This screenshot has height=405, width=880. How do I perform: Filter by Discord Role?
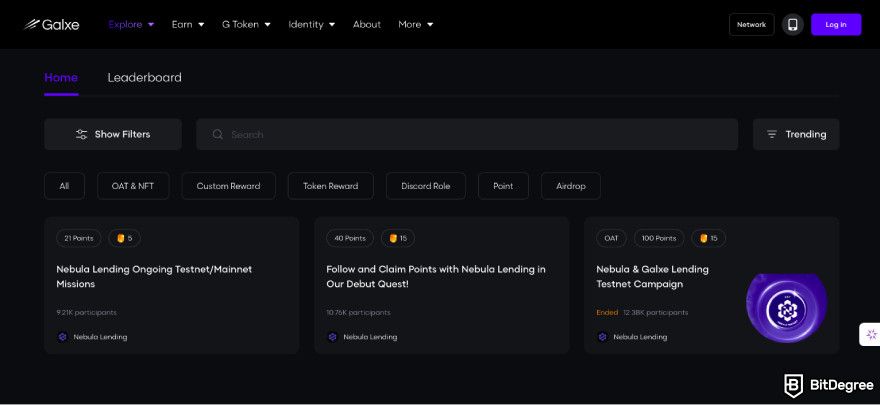click(425, 186)
